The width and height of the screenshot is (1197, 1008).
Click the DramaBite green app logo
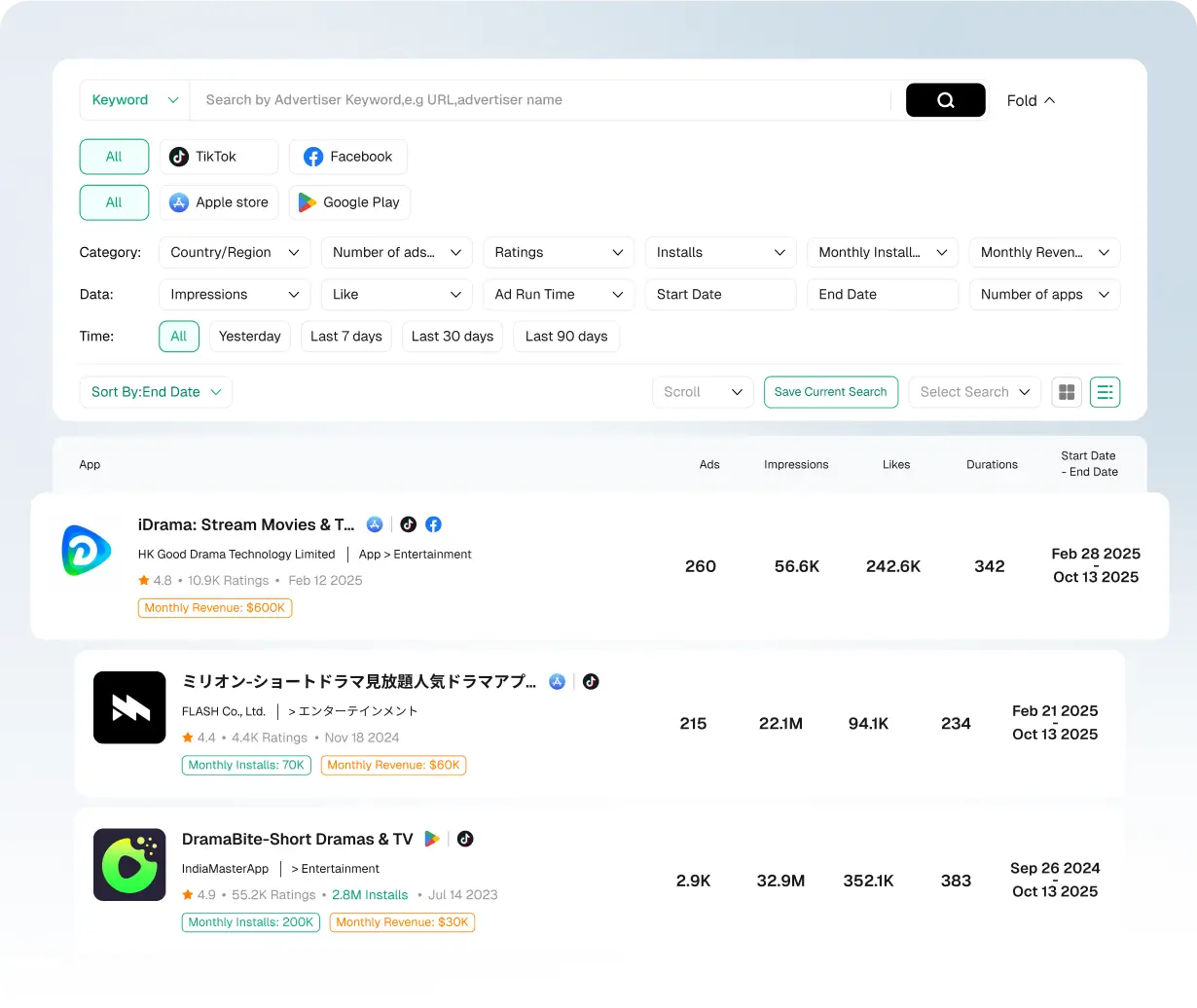click(129, 864)
